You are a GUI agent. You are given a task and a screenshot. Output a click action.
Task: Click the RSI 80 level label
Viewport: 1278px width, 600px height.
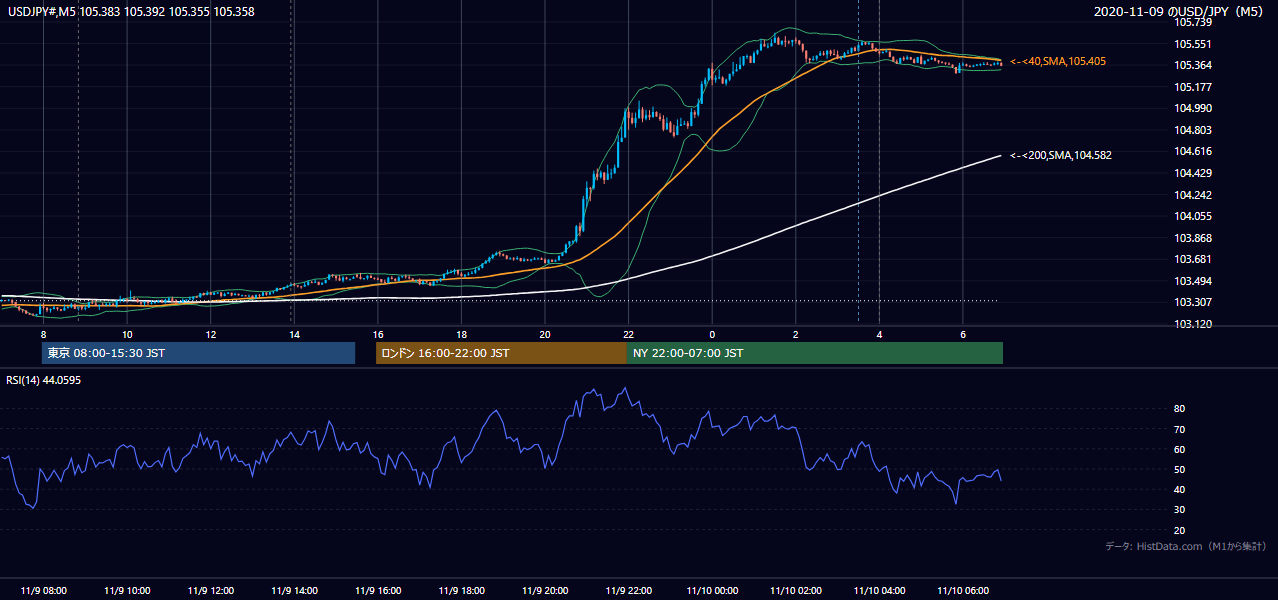(x=1180, y=409)
